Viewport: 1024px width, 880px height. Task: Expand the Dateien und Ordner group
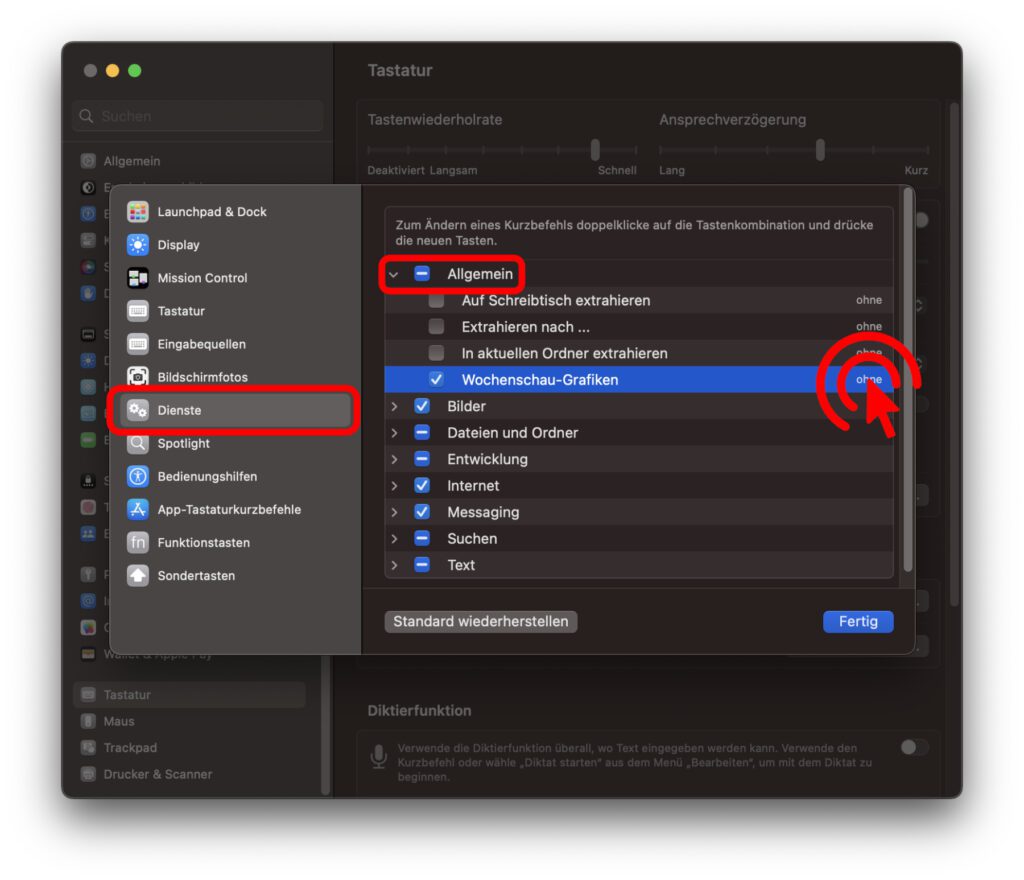tap(394, 433)
